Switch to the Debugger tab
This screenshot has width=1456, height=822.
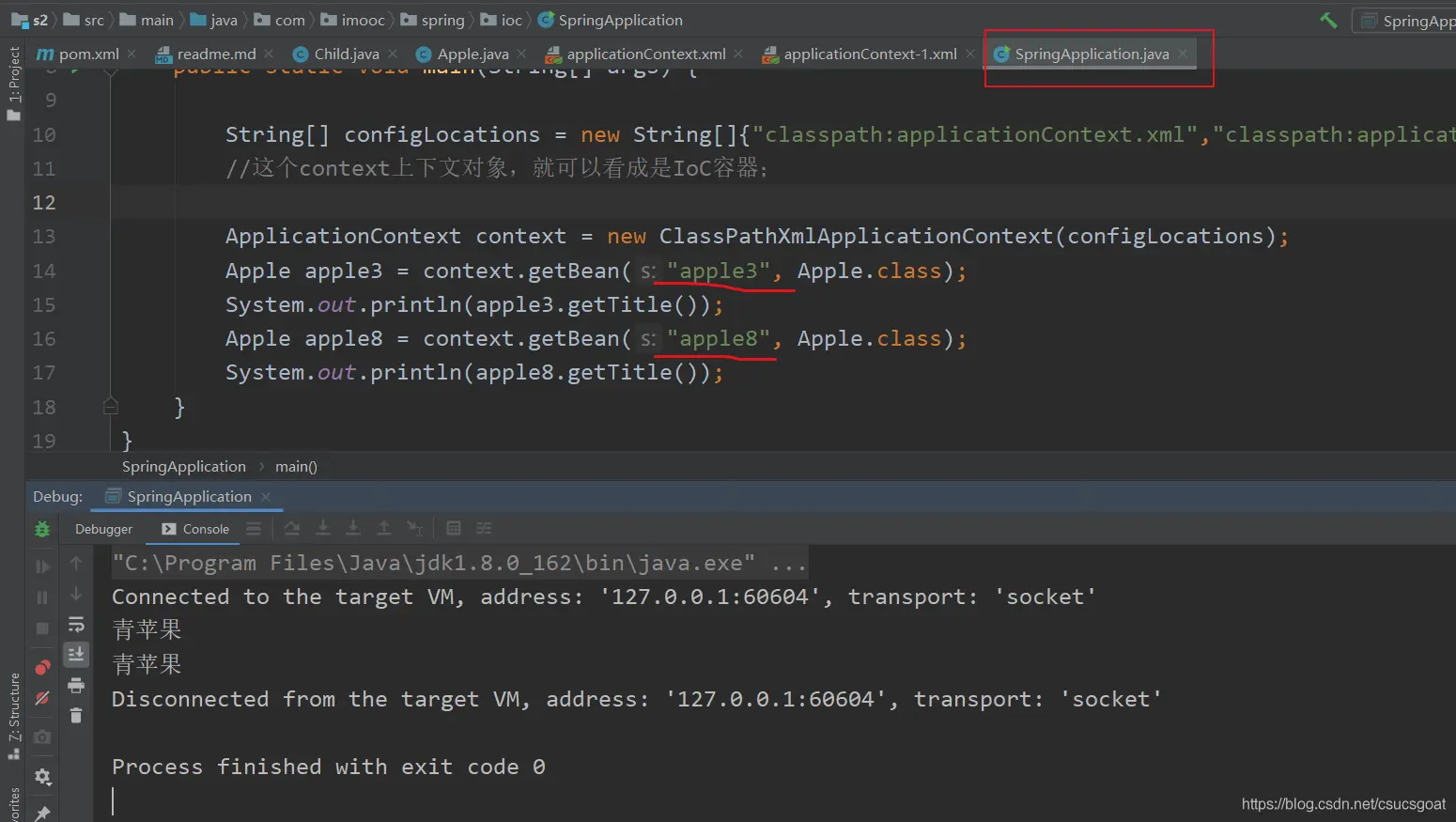click(x=103, y=529)
